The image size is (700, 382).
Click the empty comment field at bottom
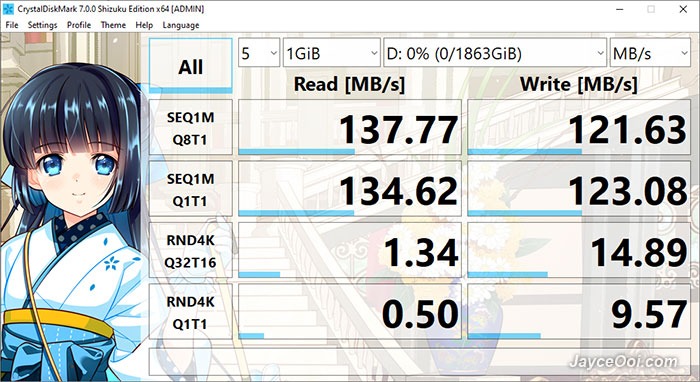point(420,361)
